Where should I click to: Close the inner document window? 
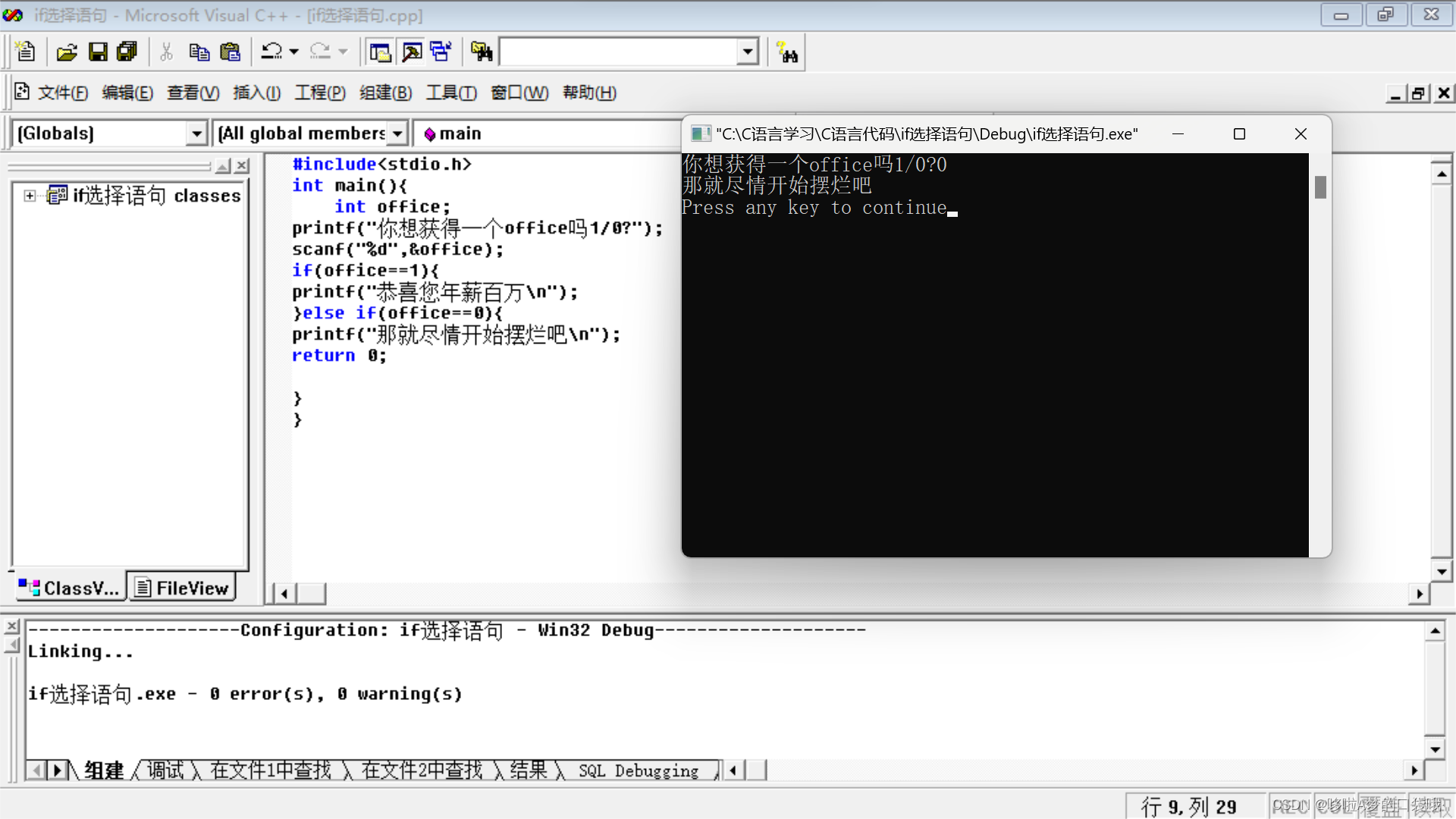1444,93
